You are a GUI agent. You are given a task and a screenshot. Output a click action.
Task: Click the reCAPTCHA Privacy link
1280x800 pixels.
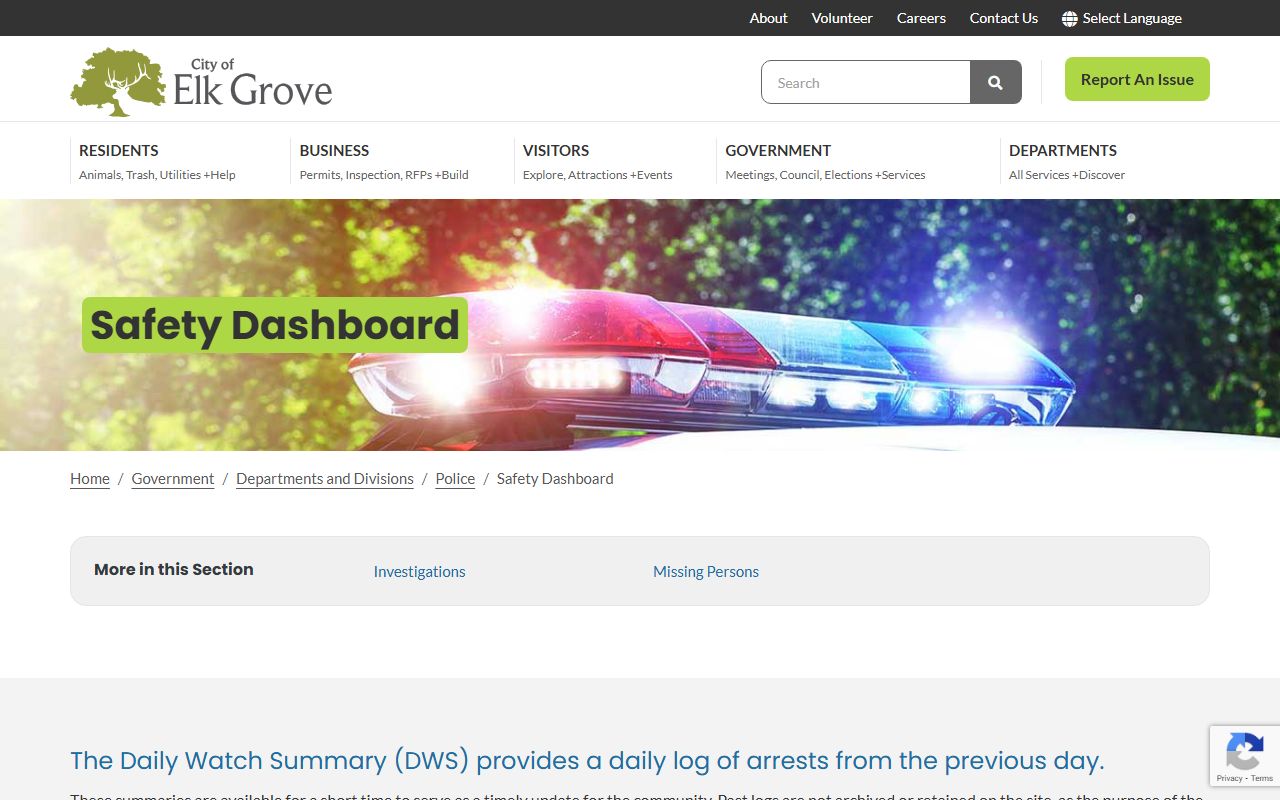(1229, 778)
